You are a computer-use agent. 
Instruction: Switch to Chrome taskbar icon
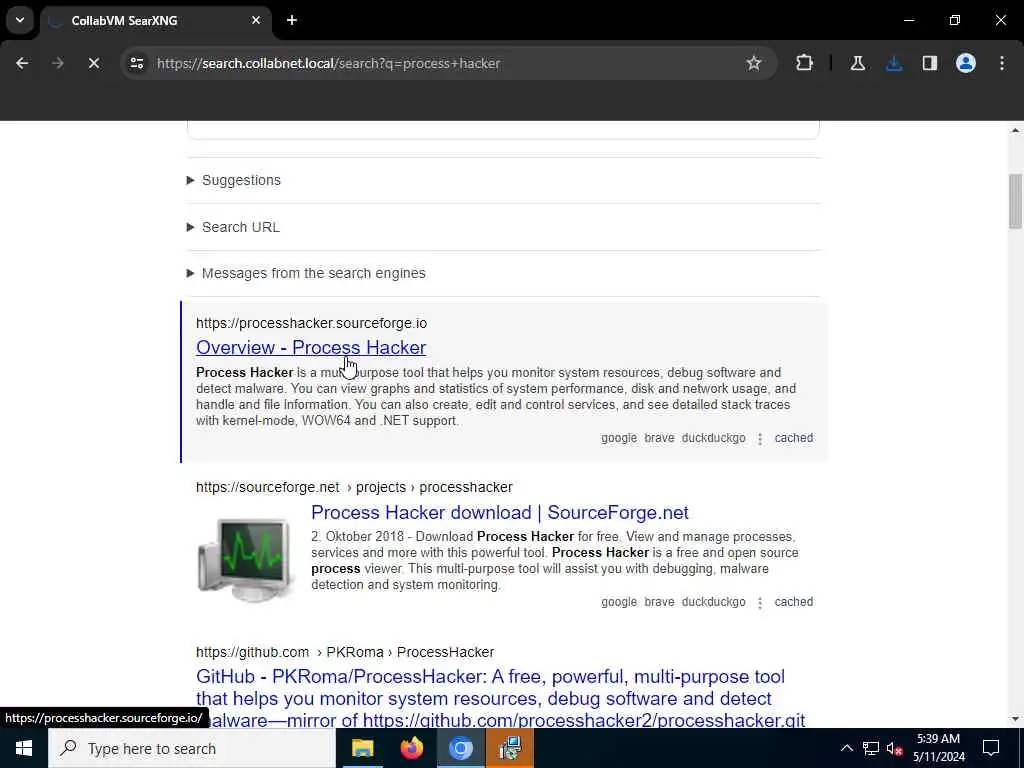460,748
